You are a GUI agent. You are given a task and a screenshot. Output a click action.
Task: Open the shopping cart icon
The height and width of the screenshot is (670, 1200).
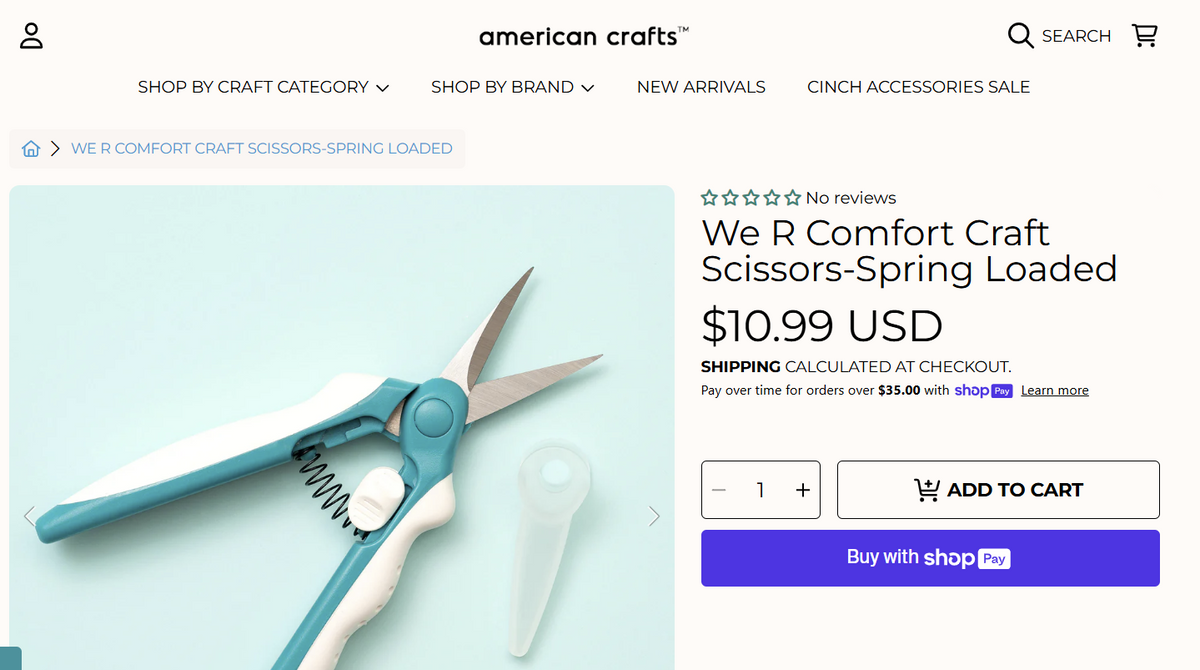pos(1145,35)
